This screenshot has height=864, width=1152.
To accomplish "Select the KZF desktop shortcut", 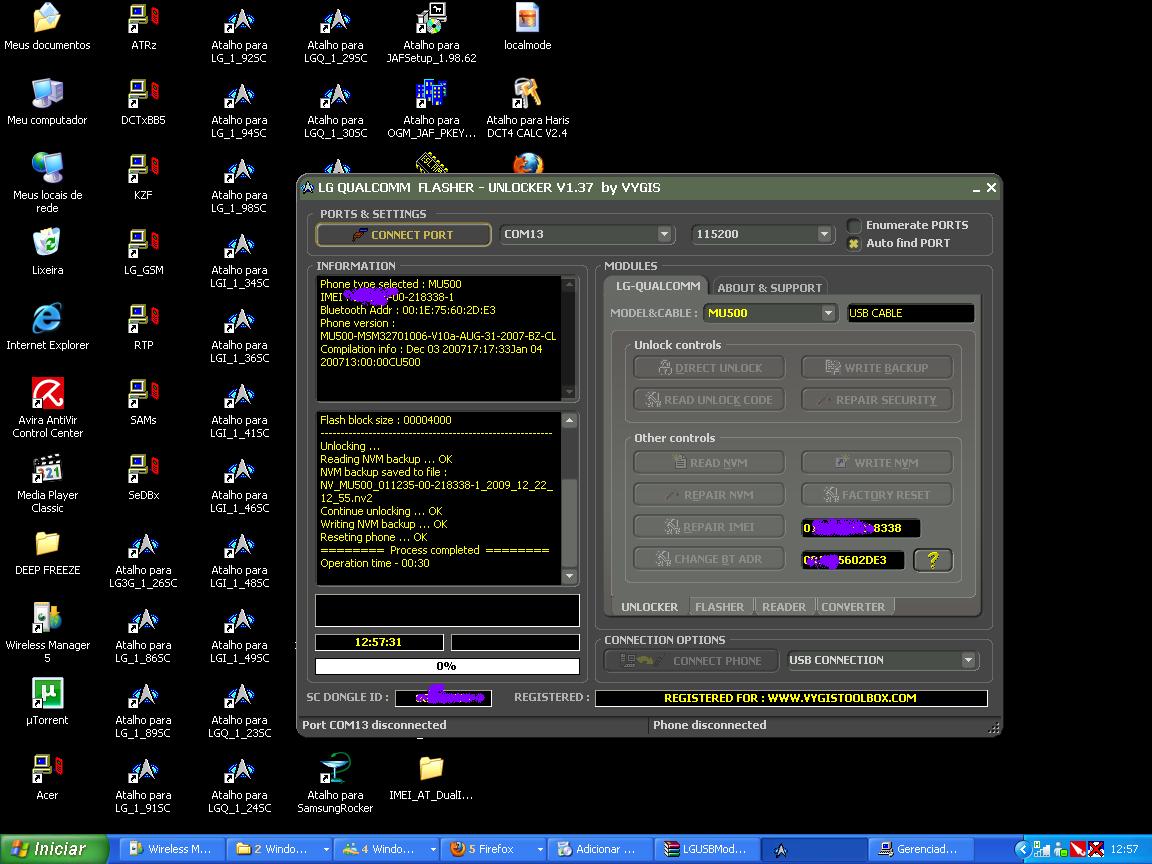I will point(143,176).
